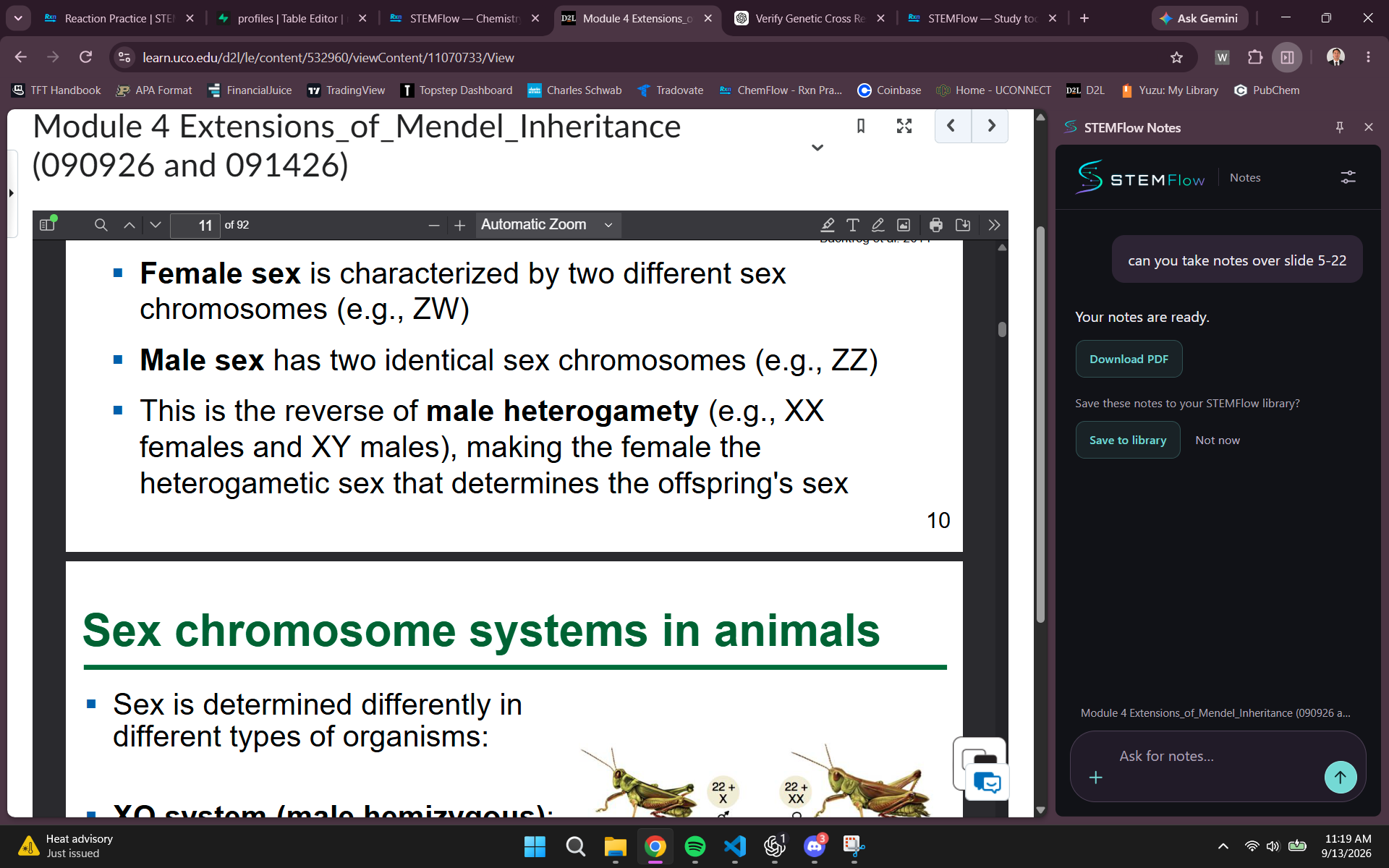
Task: Enter fullscreen view for the content
Action: coord(904,126)
